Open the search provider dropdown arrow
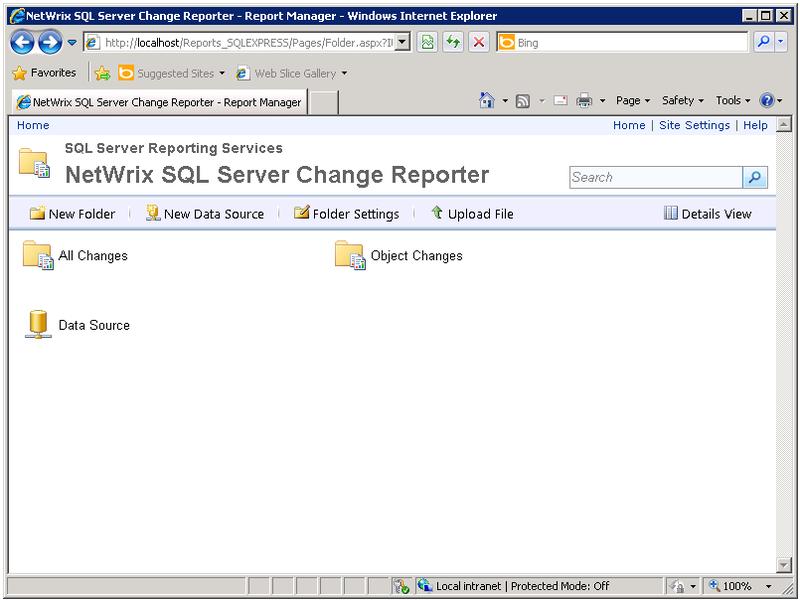 point(781,42)
